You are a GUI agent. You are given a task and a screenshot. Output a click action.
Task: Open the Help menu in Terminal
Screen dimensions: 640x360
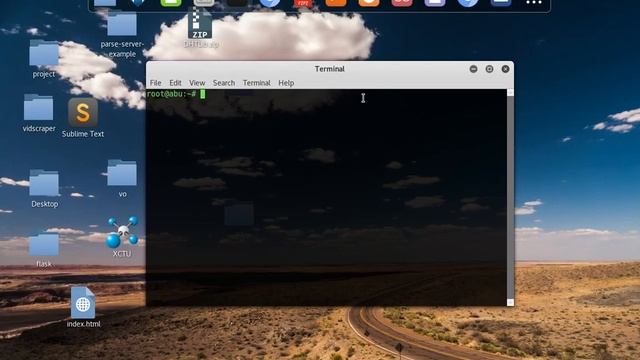(286, 83)
